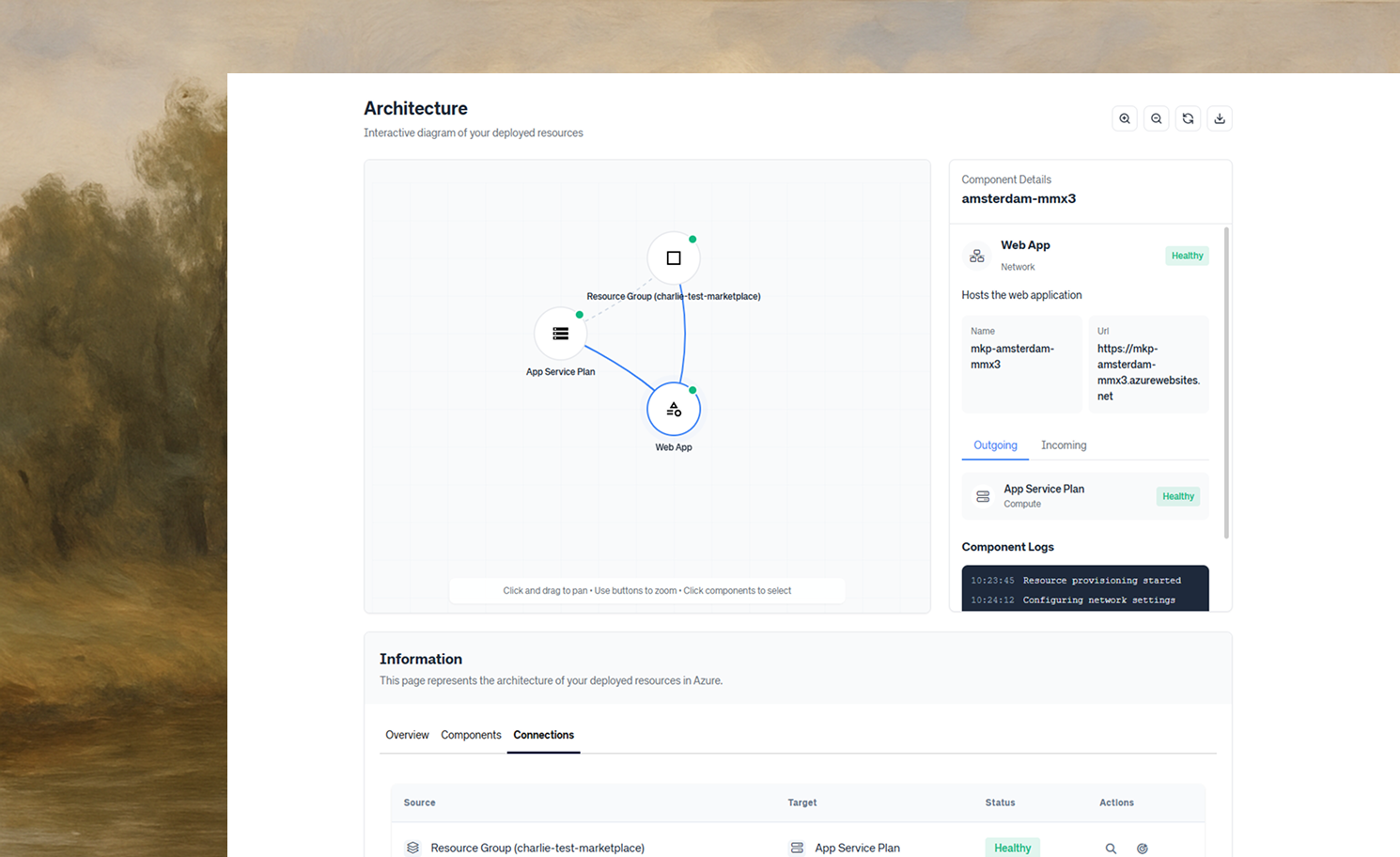Zoom in on the architecture diagram
Image resolution: width=1400 pixels, height=857 pixels.
1125,118
